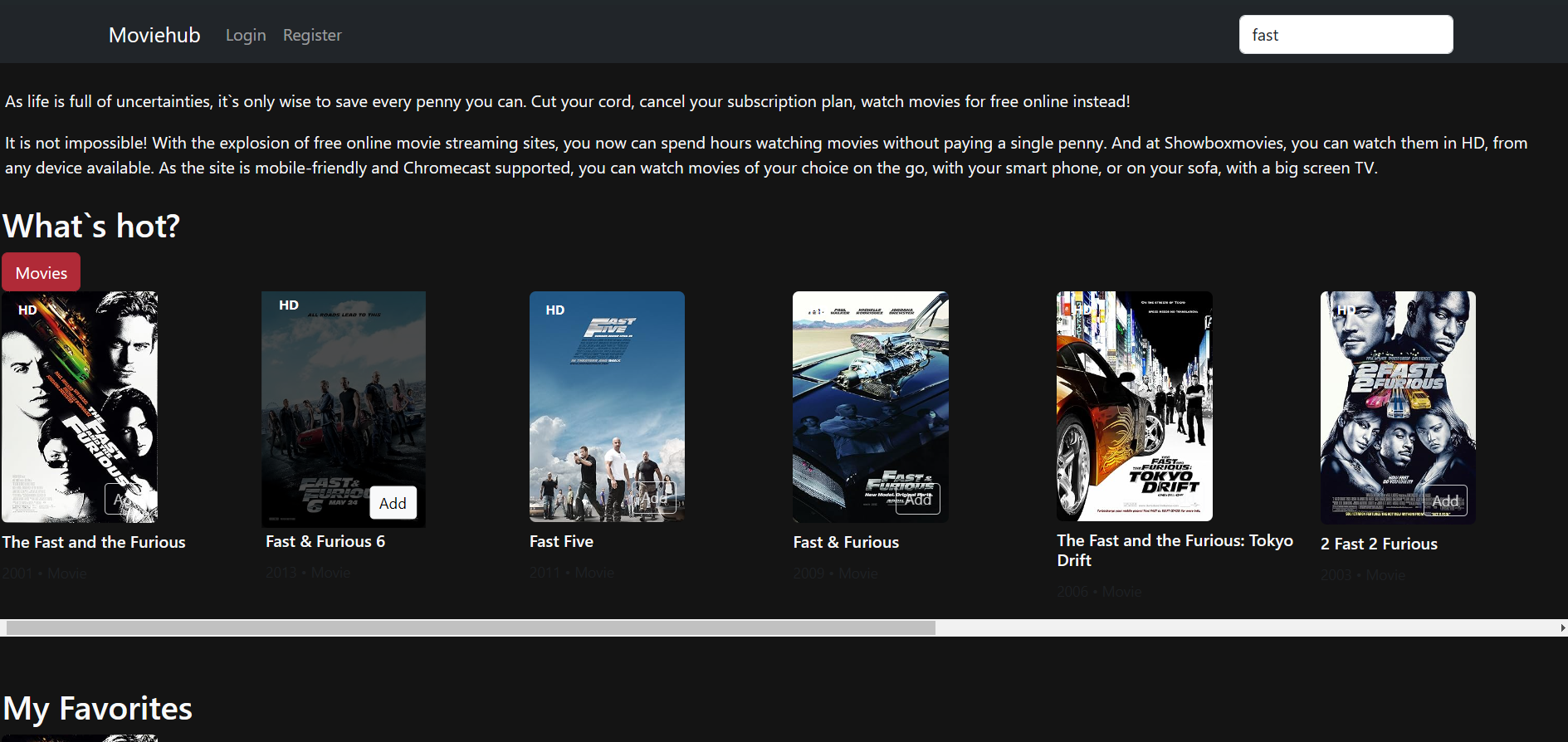Add the 2009 Fast & Furious movie

pos(918,500)
